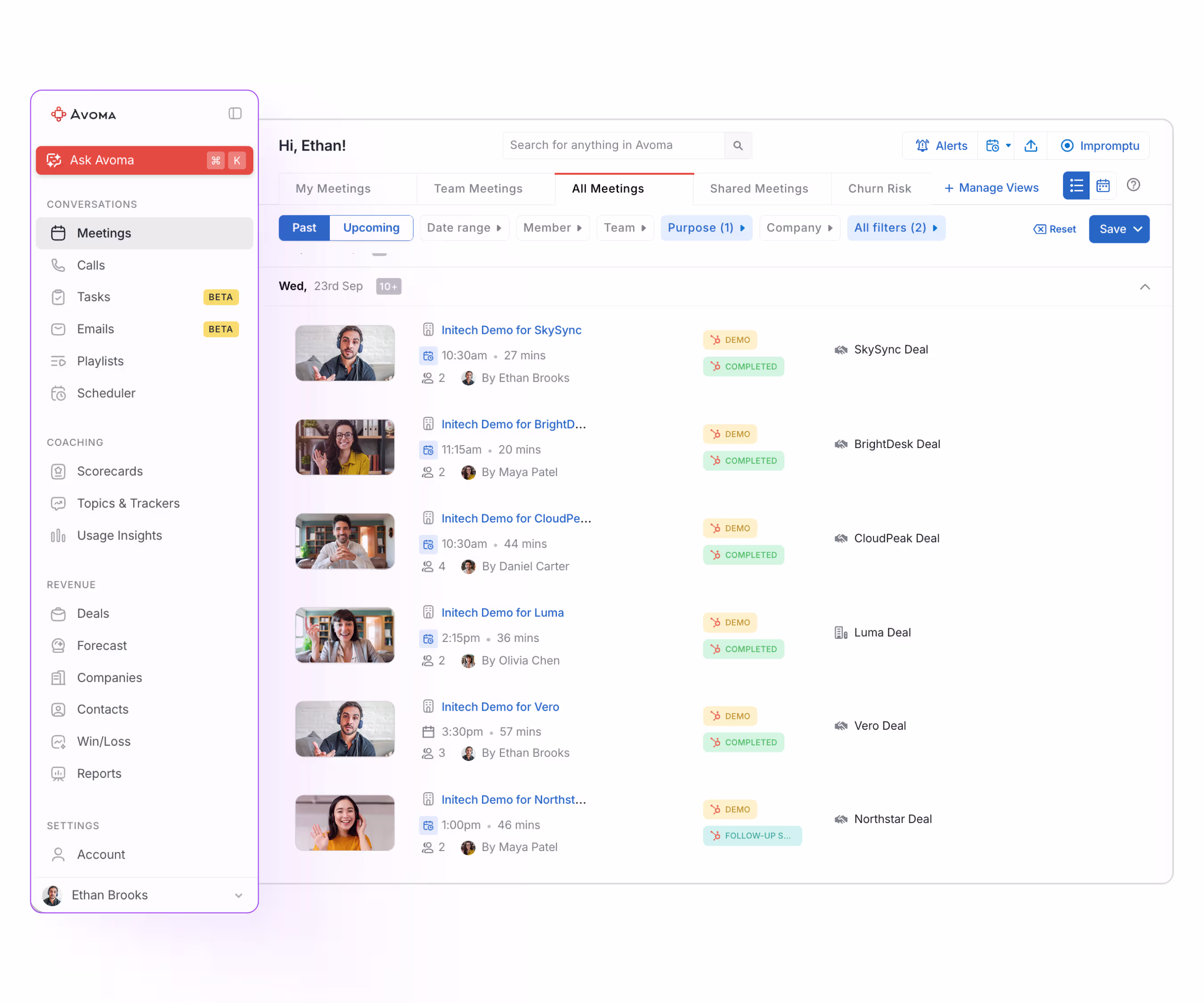Click the search magnifier icon

[738, 146]
